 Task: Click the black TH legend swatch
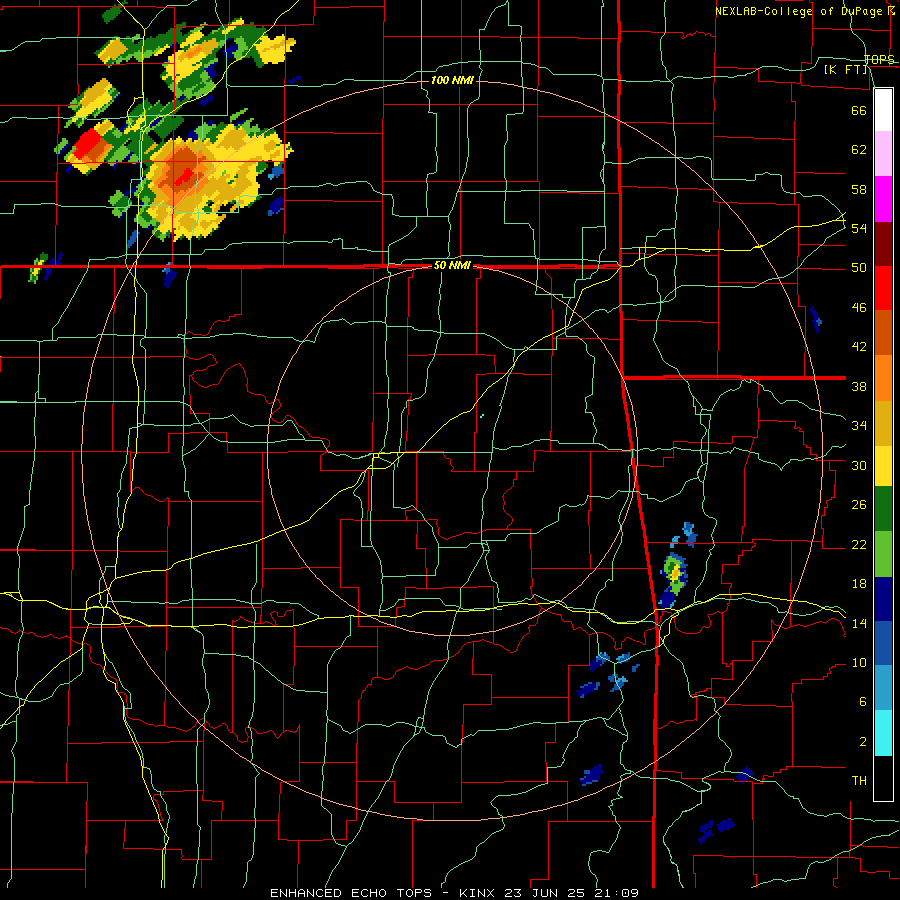tap(883, 778)
